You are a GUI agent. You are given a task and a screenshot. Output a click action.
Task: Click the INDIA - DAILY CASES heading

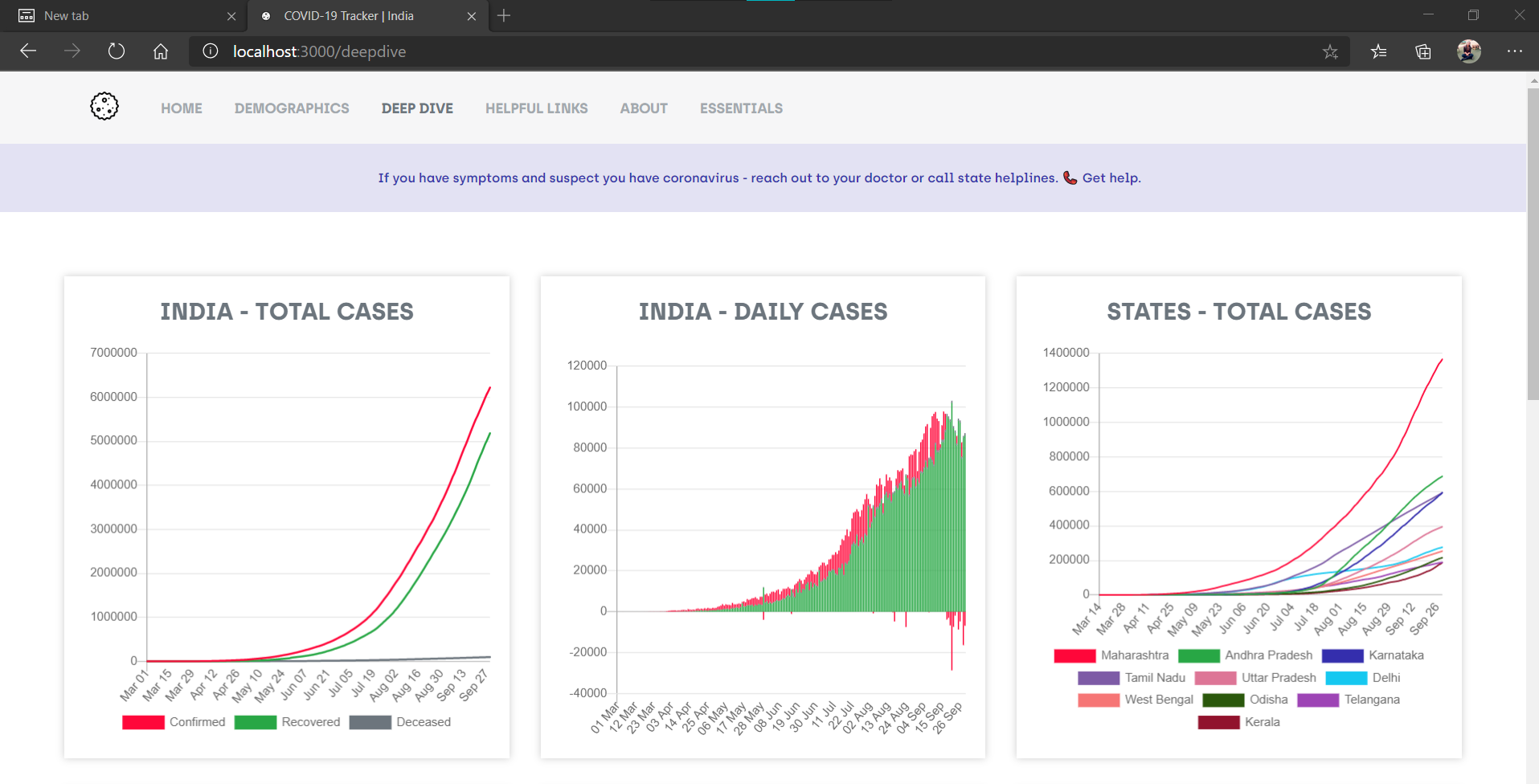coord(763,312)
